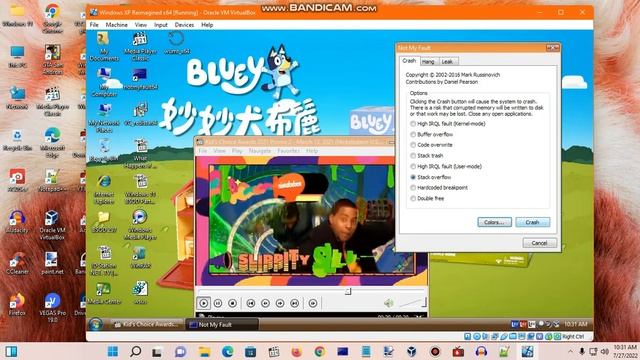Select Google Chrome icon on host desktop
The width and height of the screenshot is (640, 360).
tap(52, 18)
